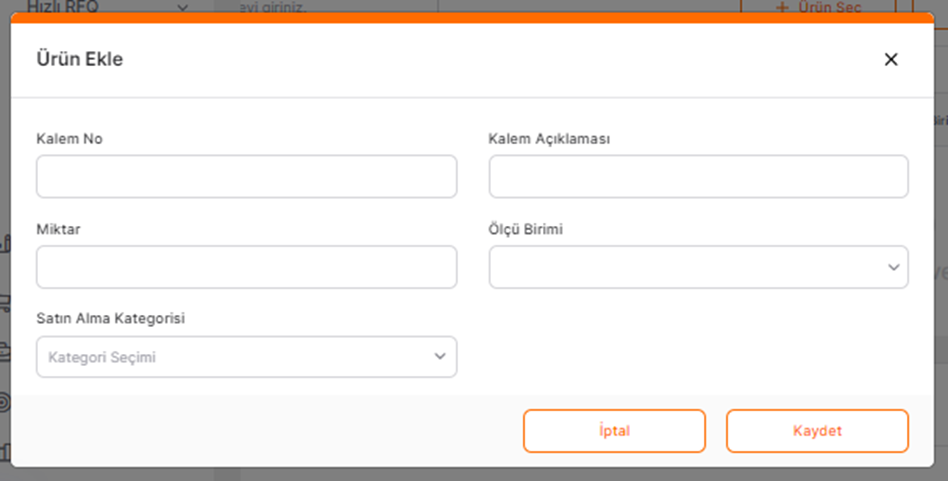Expand the Ölçü Birimi dropdown
Screen dimensions: 948x481
point(698,267)
